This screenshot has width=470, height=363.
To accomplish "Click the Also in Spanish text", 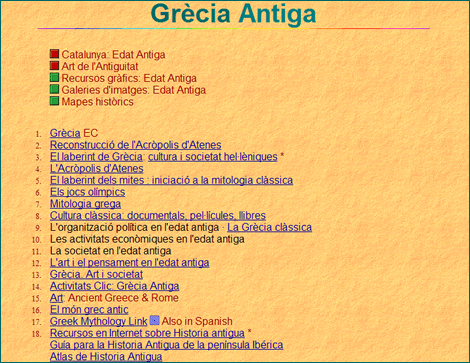I will coord(197,321).
